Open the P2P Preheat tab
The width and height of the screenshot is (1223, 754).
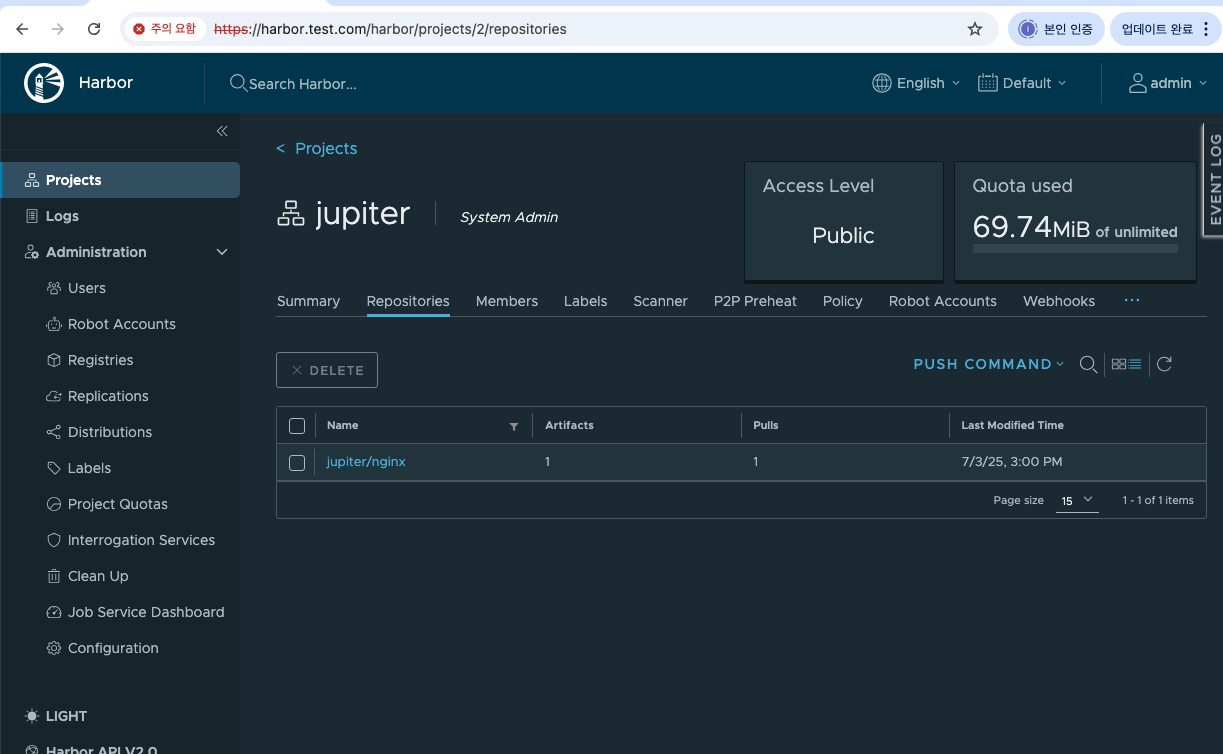755,301
